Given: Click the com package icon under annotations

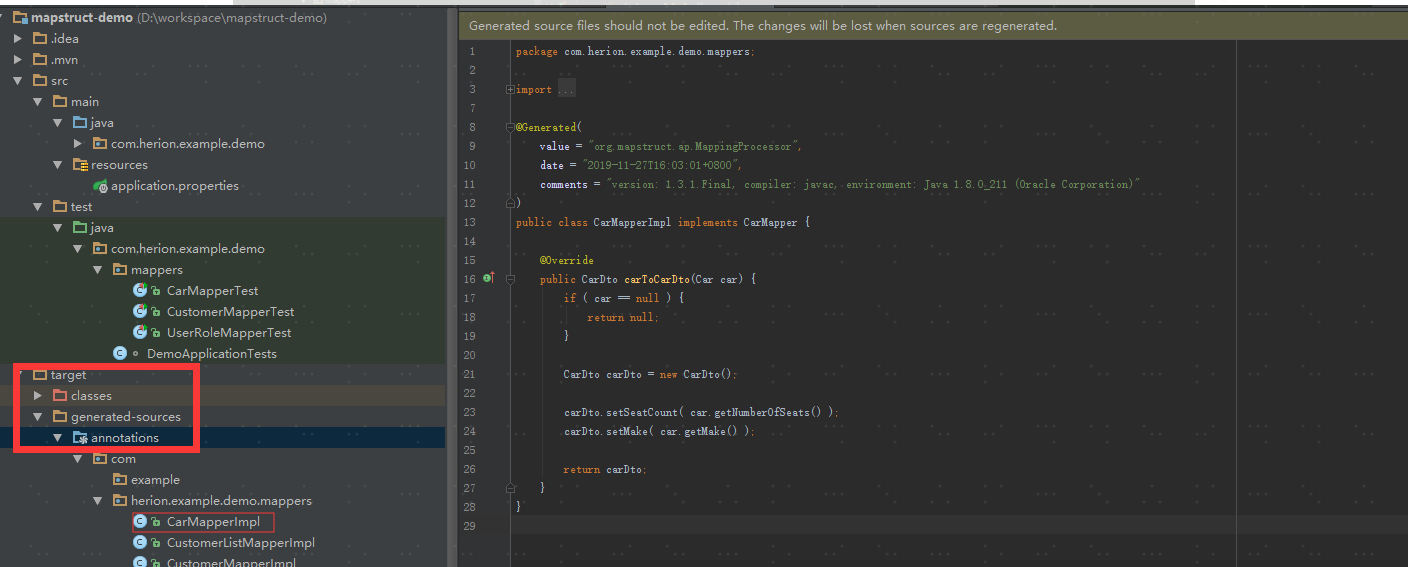Looking at the screenshot, I should [100, 459].
